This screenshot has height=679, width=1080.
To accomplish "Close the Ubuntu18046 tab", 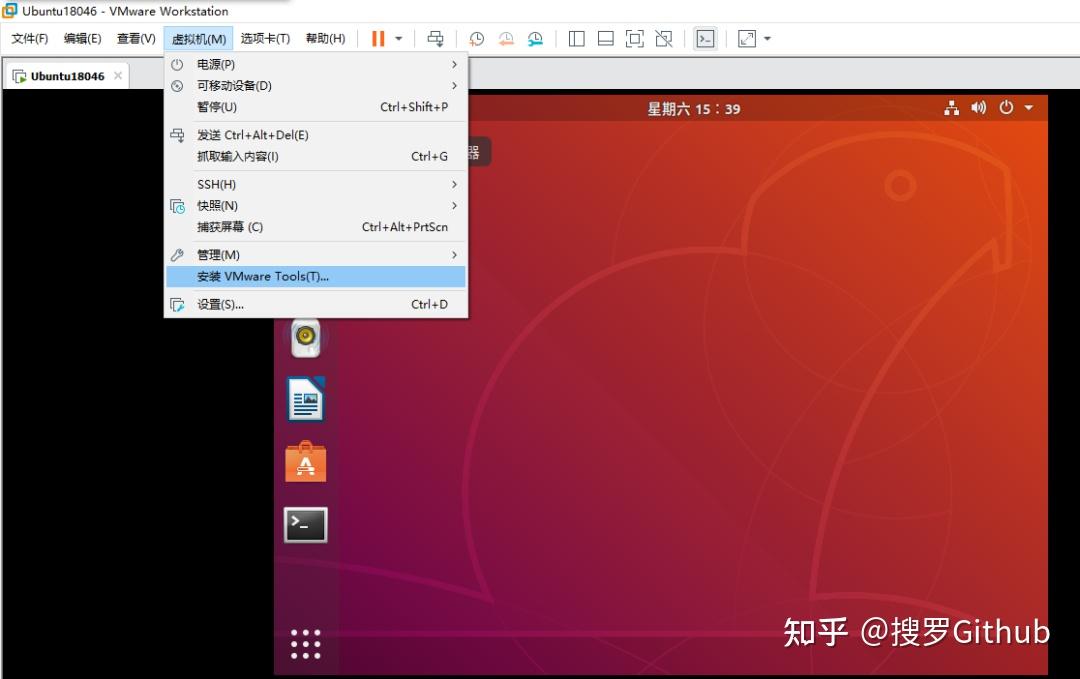I will 118,76.
